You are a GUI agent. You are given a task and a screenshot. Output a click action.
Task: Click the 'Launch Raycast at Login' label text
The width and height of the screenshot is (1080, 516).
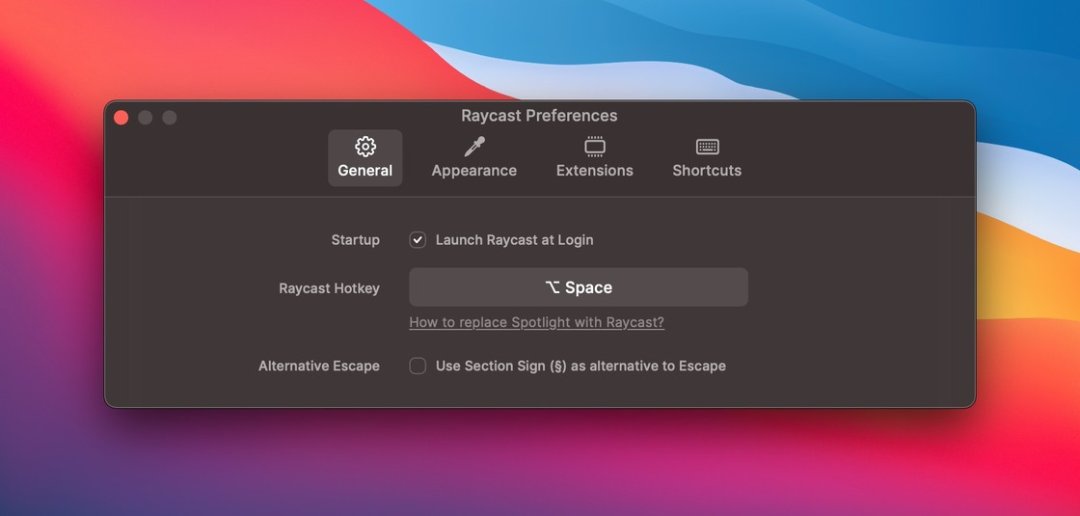[514, 240]
